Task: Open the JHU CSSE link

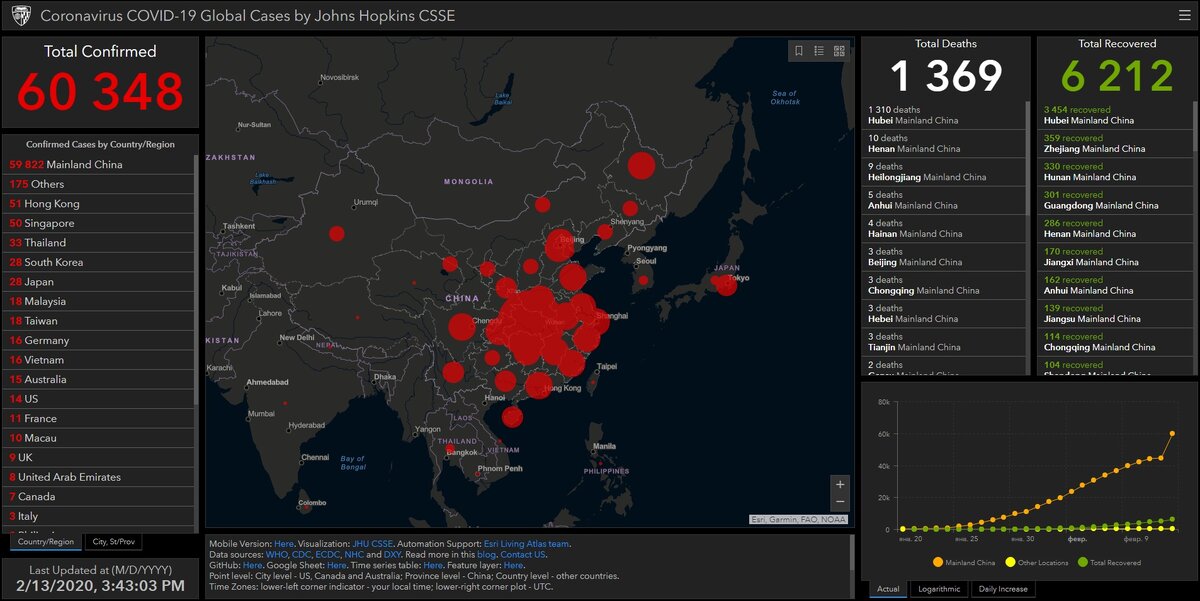Action: click(x=372, y=544)
